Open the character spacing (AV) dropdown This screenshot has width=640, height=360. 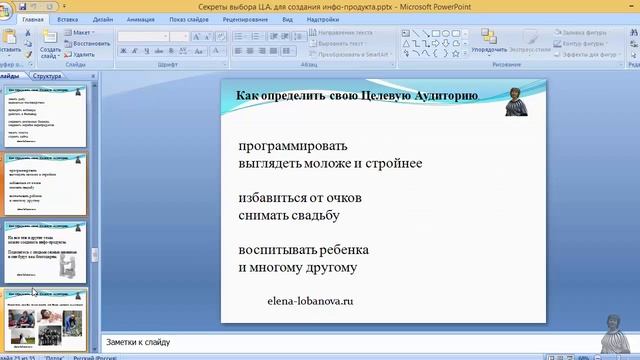pyautogui.click(x=184, y=51)
